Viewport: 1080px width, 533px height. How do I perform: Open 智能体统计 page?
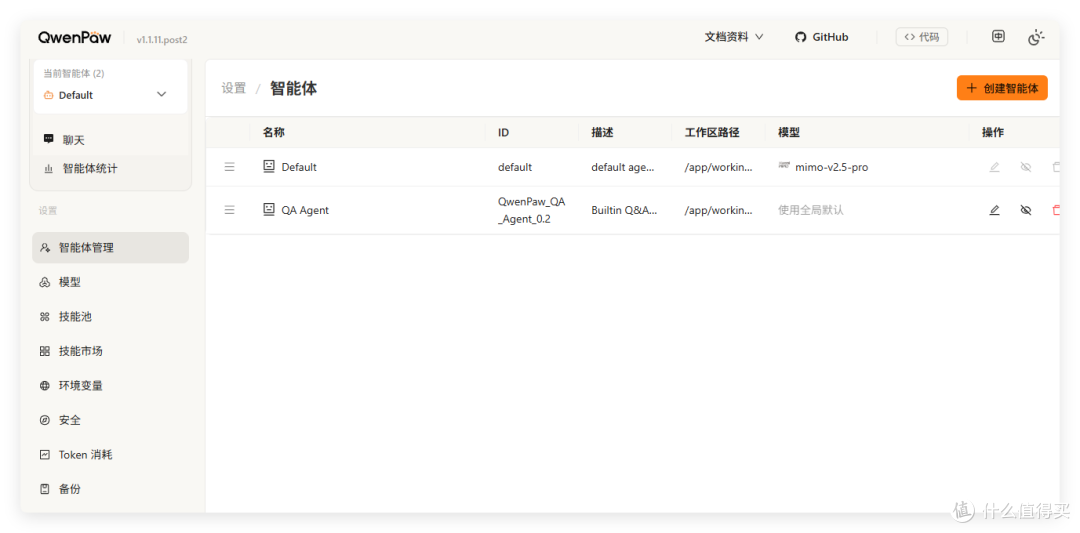pos(110,168)
